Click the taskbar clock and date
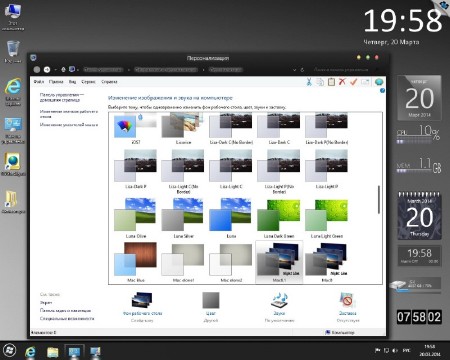 430,350
